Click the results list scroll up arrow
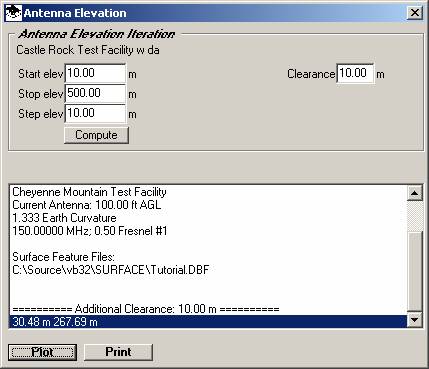The width and height of the screenshot is (429, 369). 415,193
